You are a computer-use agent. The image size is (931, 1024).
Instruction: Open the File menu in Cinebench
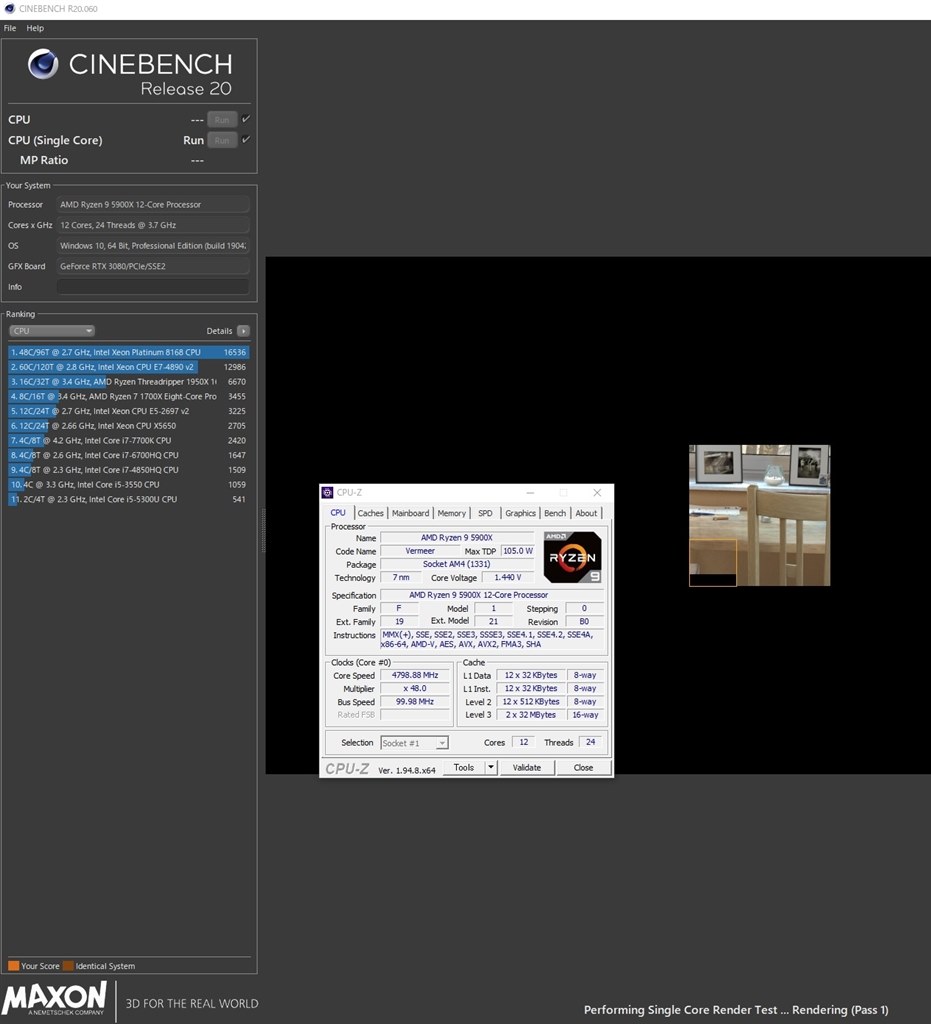10,28
